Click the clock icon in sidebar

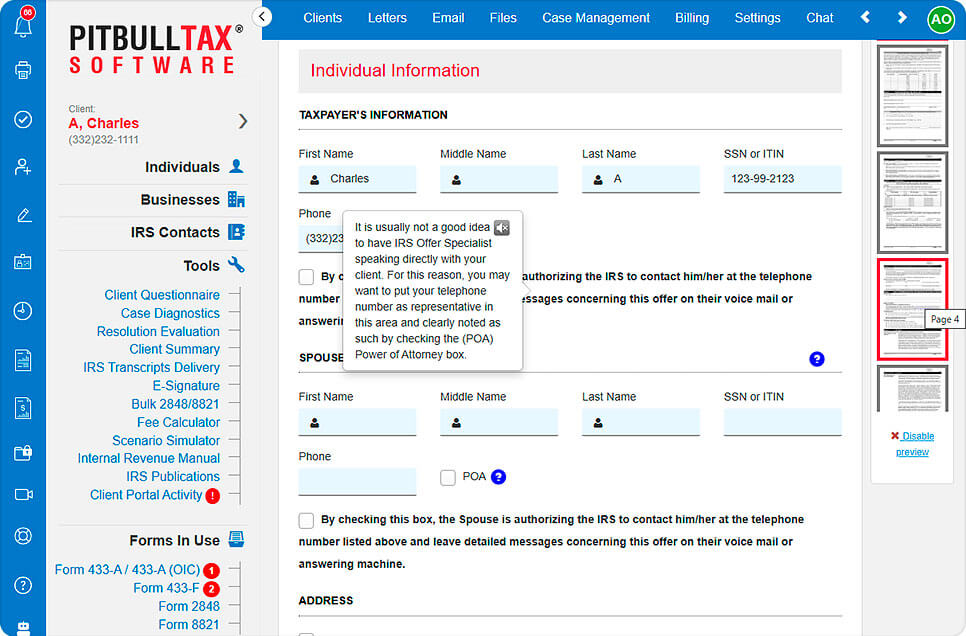23,311
